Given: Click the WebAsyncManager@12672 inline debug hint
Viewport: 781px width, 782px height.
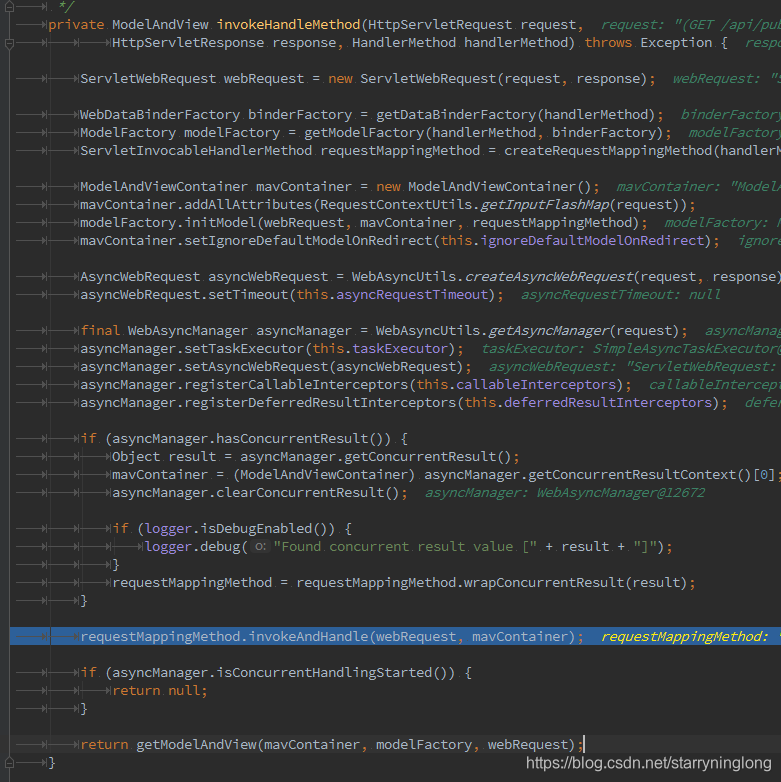Looking at the screenshot, I should tap(620, 493).
